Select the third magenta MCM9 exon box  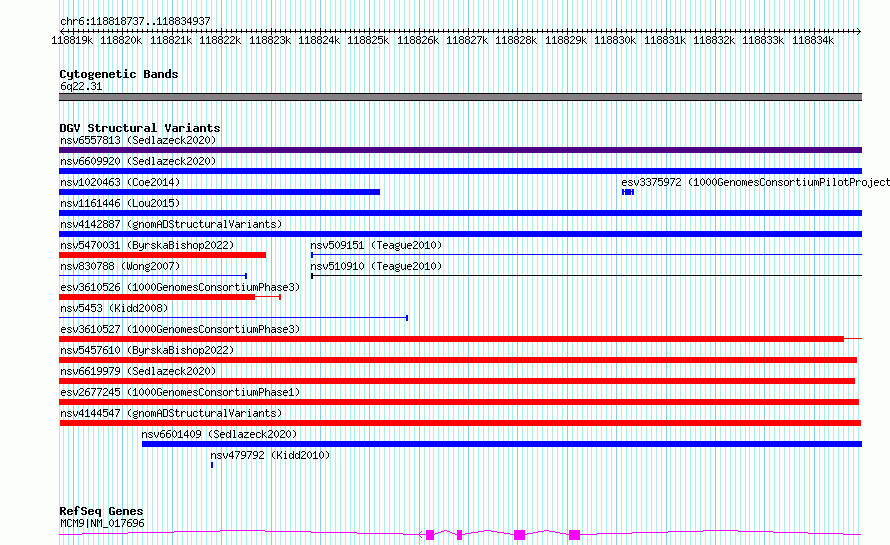[x=519, y=535]
